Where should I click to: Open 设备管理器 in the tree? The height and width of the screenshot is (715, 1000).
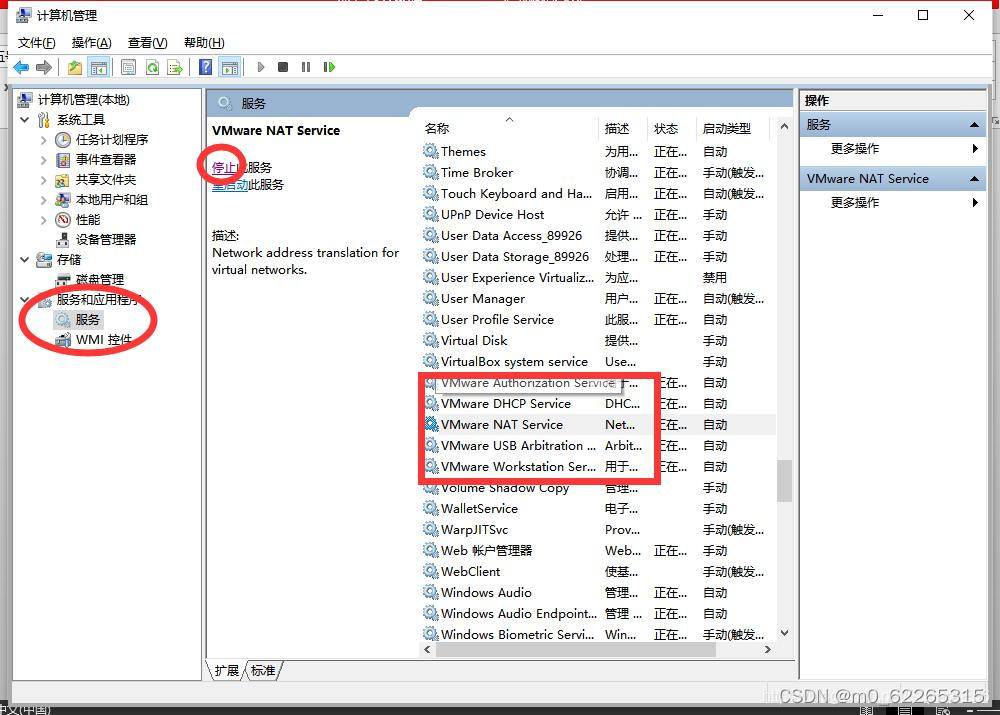(106, 240)
